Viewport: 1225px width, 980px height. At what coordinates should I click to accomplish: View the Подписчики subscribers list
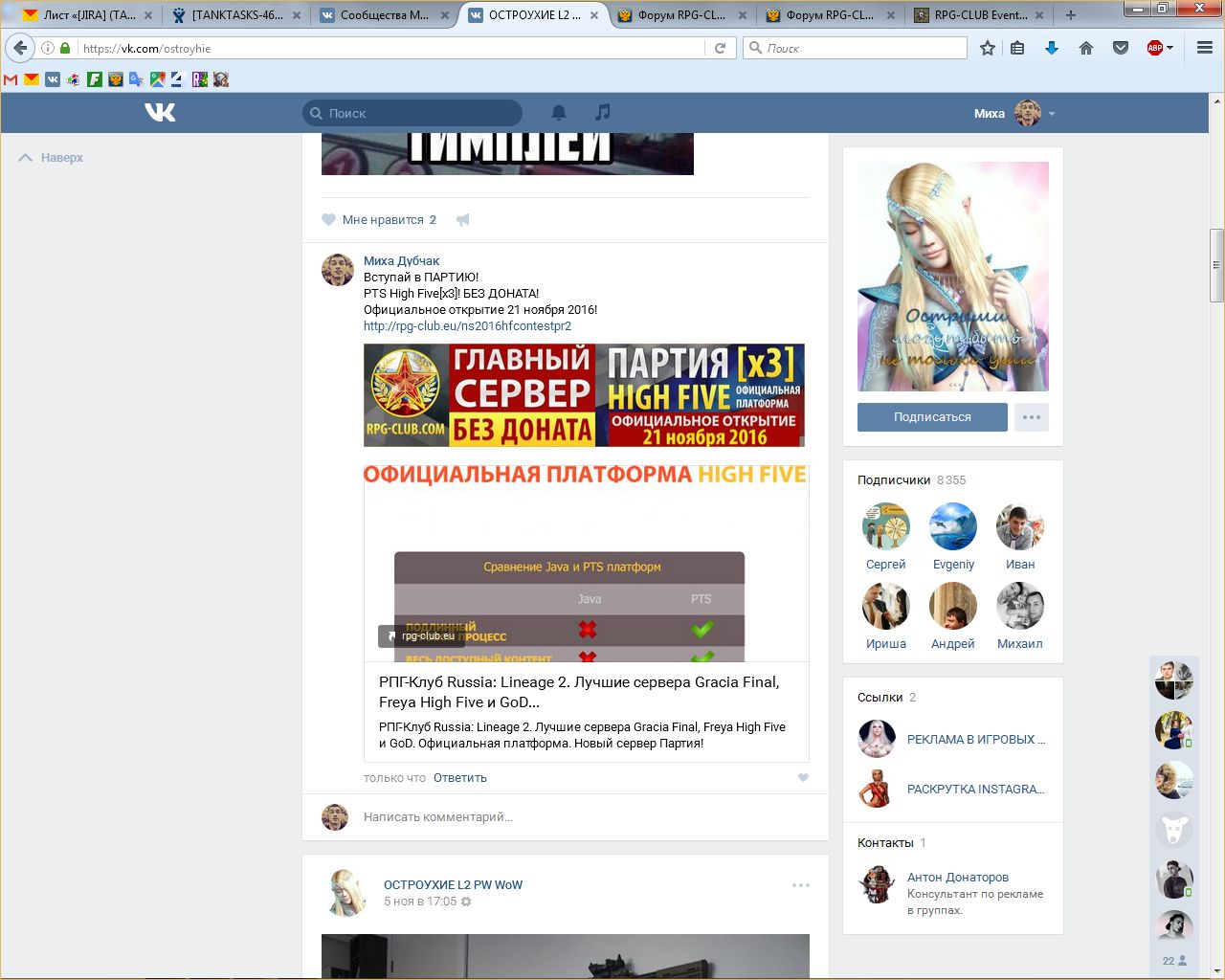pyautogui.click(x=894, y=480)
